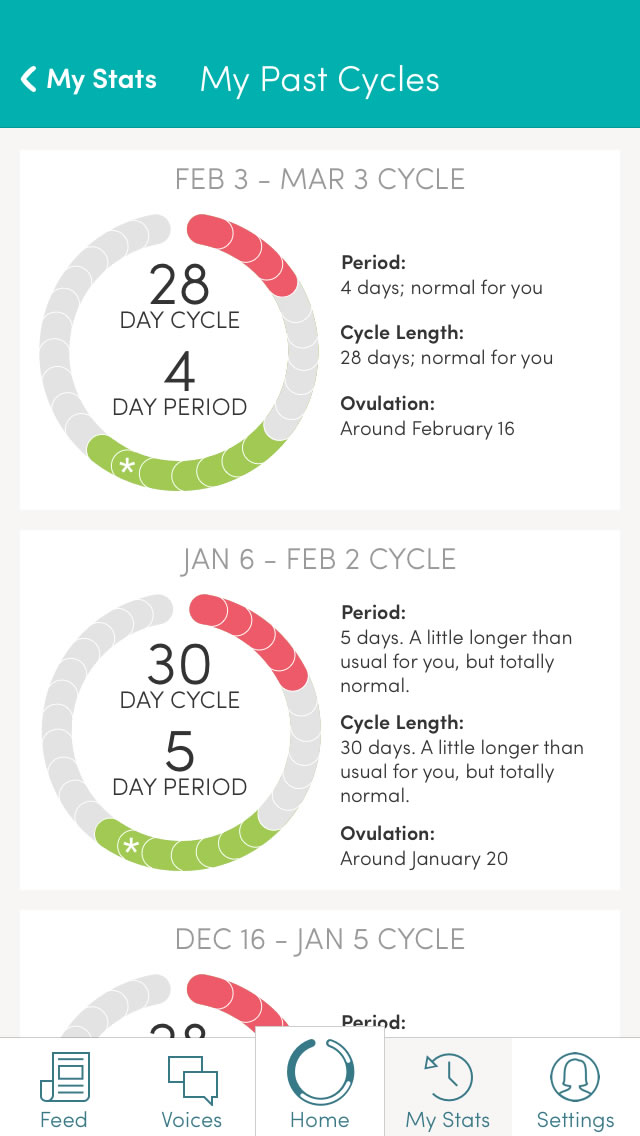
Task: Open the Voices chat bubbles icon
Action: (192, 1077)
